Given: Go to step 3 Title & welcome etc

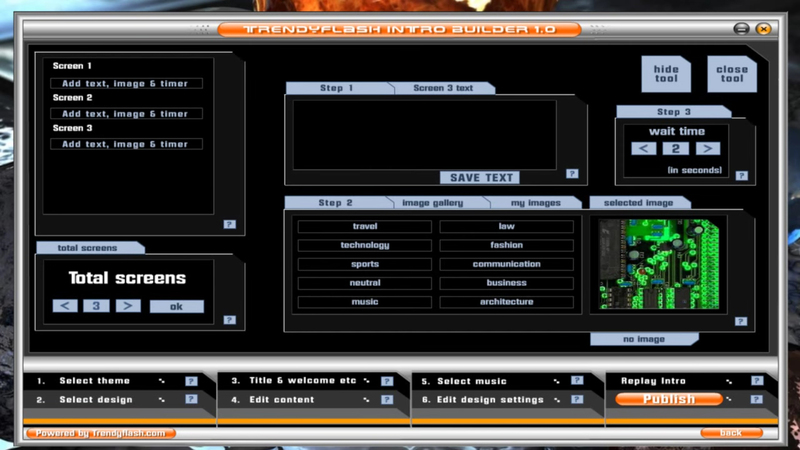Looking at the screenshot, I should tap(303, 381).
